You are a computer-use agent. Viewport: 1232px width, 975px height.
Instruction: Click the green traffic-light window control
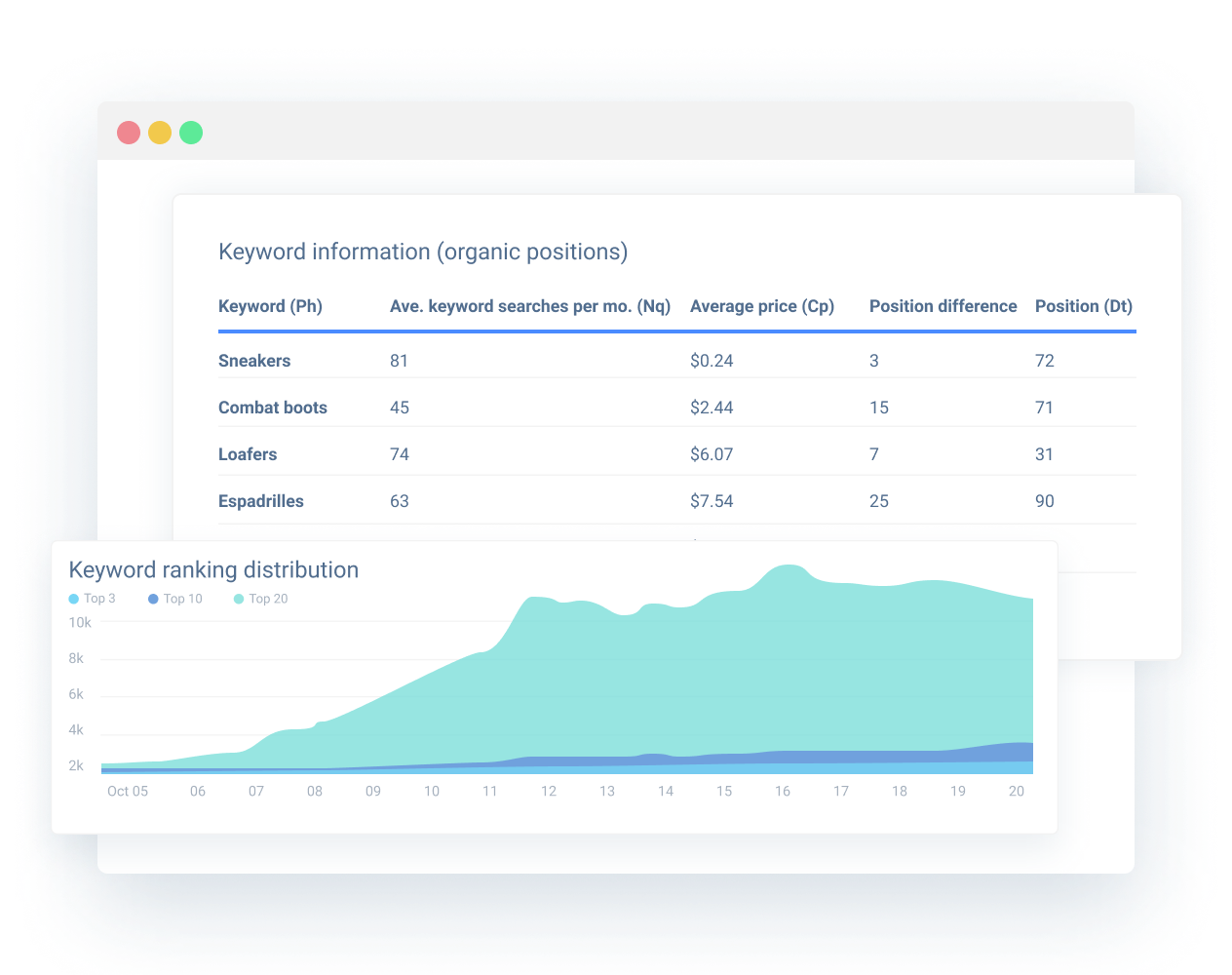(x=191, y=133)
